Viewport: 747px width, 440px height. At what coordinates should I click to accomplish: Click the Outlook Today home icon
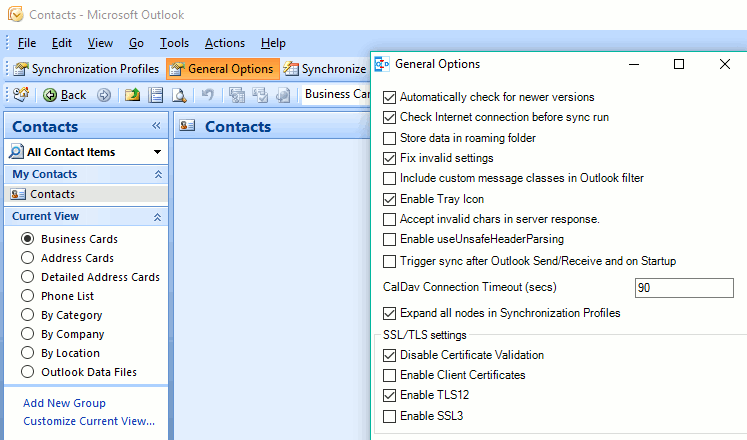click(x=21, y=95)
